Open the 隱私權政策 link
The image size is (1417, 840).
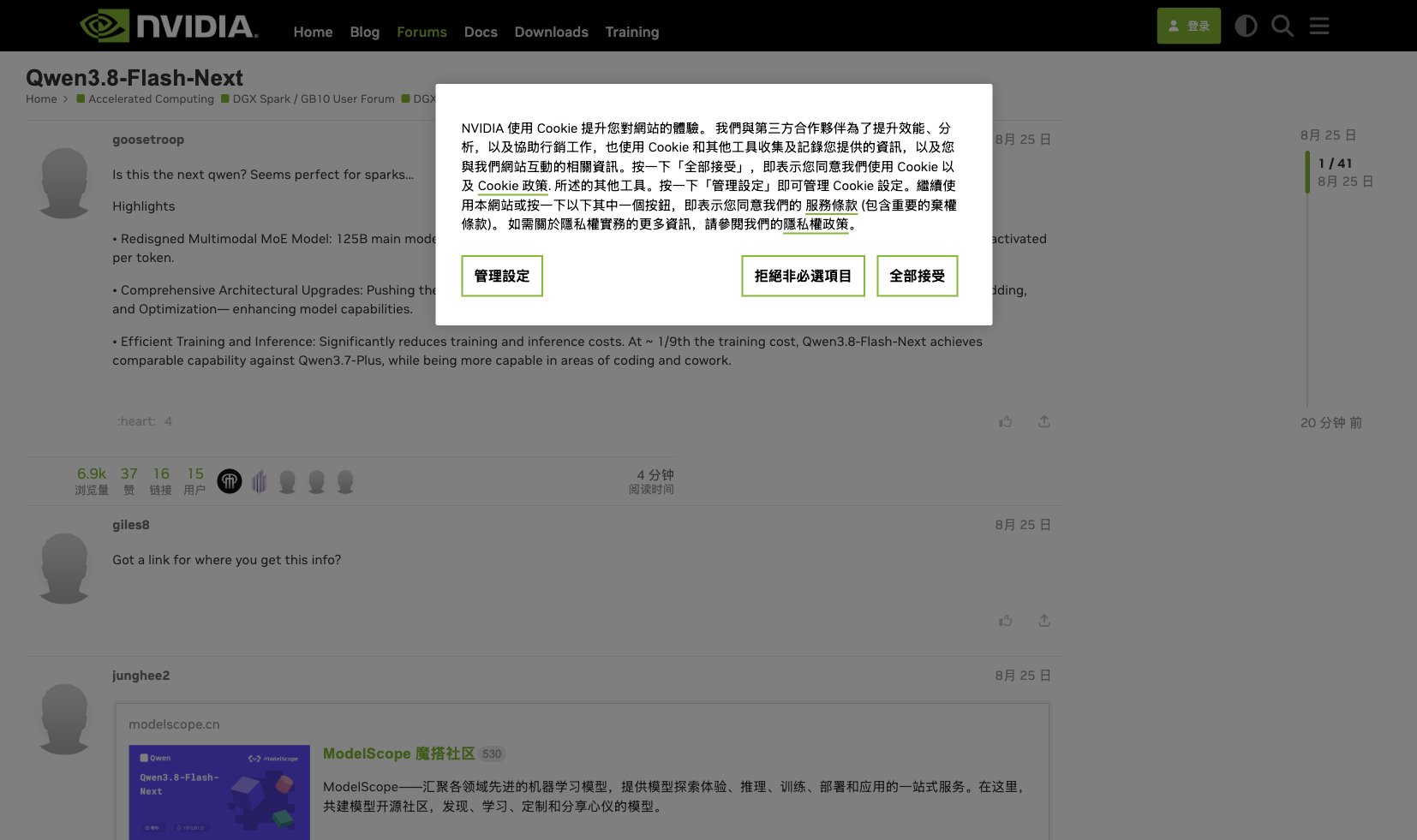tap(816, 224)
